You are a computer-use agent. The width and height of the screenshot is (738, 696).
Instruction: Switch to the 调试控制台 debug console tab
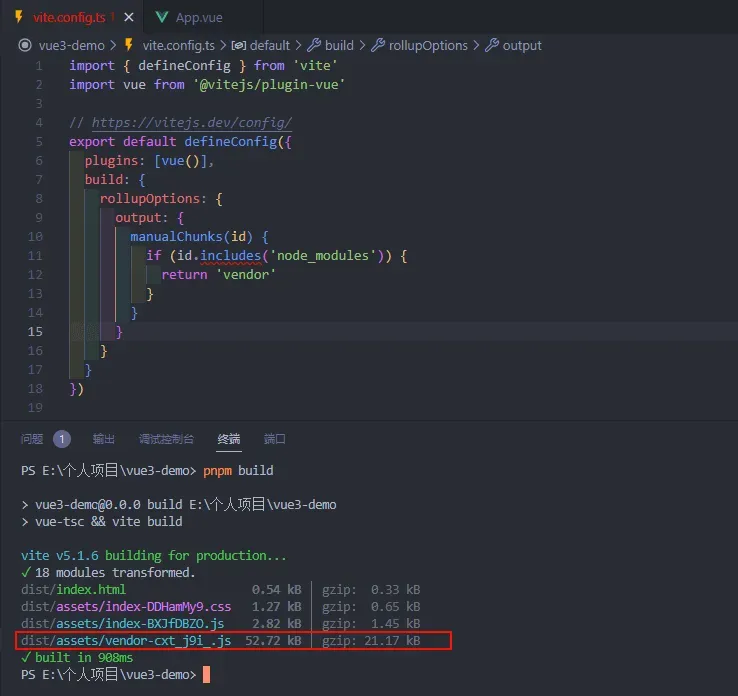166,439
